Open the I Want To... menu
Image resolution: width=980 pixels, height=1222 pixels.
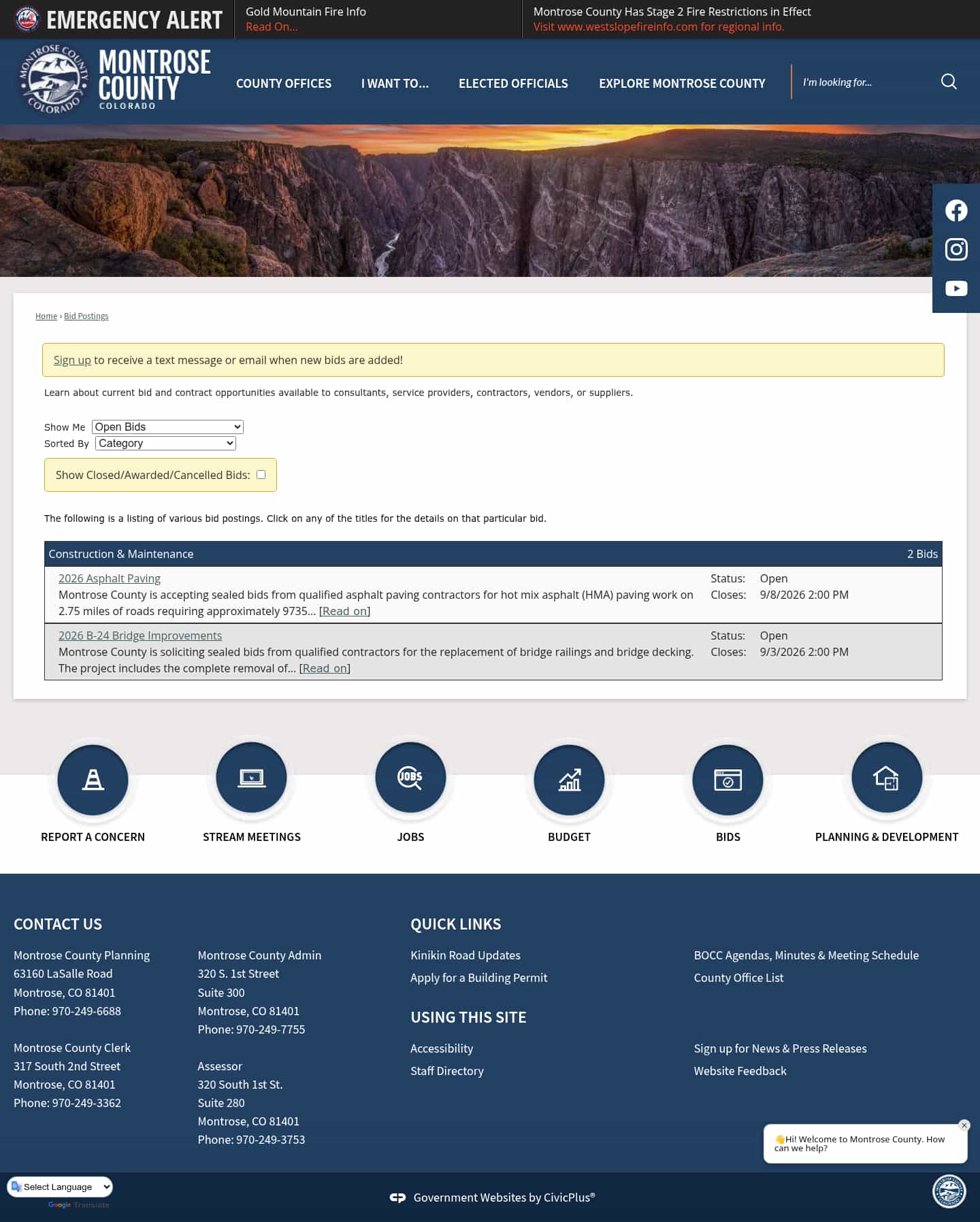pyautogui.click(x=395, y=83)
